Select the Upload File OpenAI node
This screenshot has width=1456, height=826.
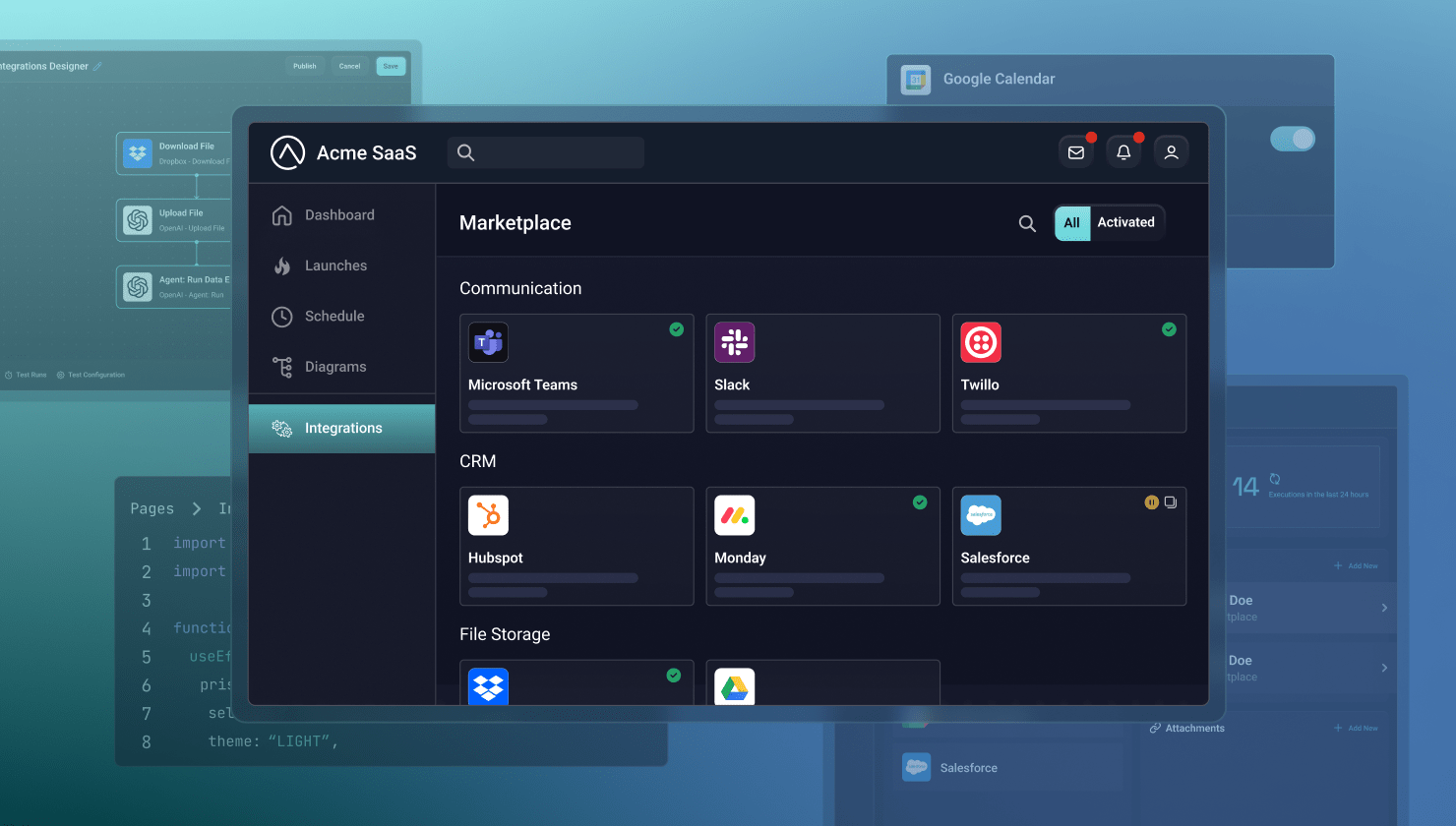(x=174, y=220)
